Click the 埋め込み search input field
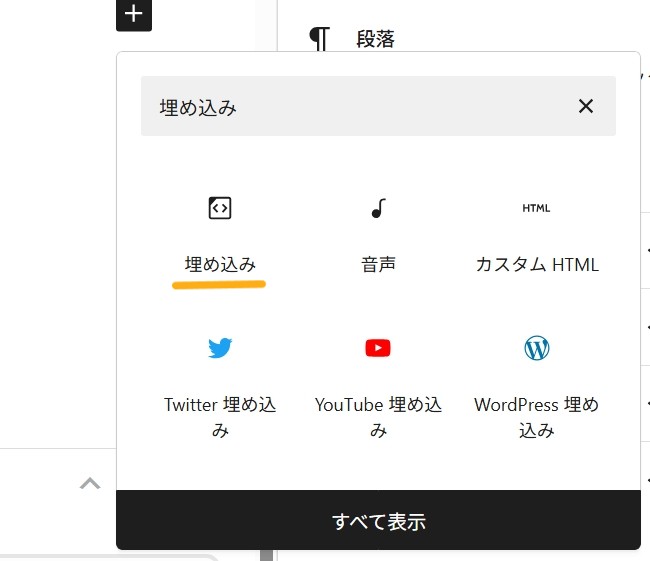Screen dimensions: 650x561 click(x=378, y=106)
